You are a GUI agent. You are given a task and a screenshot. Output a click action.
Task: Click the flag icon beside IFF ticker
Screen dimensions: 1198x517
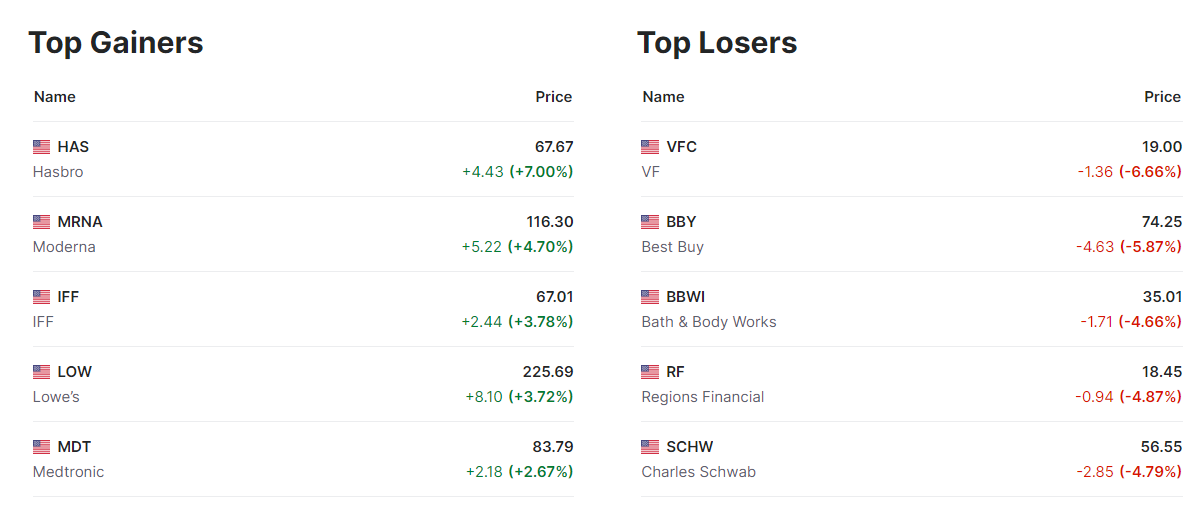coord(41,297)
